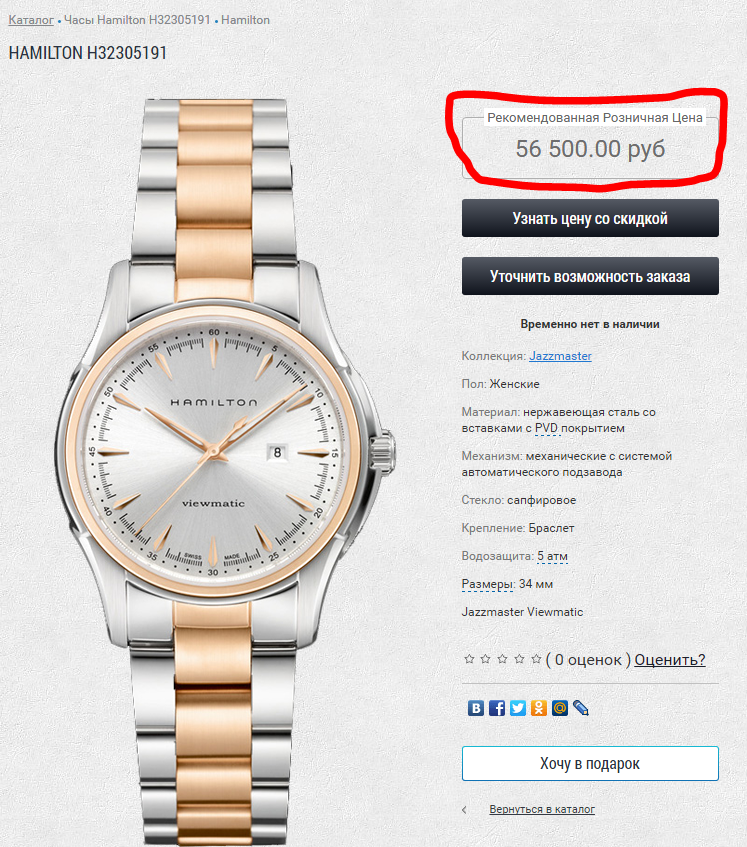Image resolution: width=747 pixels, height=847 pixels.
Task: Click the back arrow beside Вернуться в каталог
Action: (x=465, y=810)
